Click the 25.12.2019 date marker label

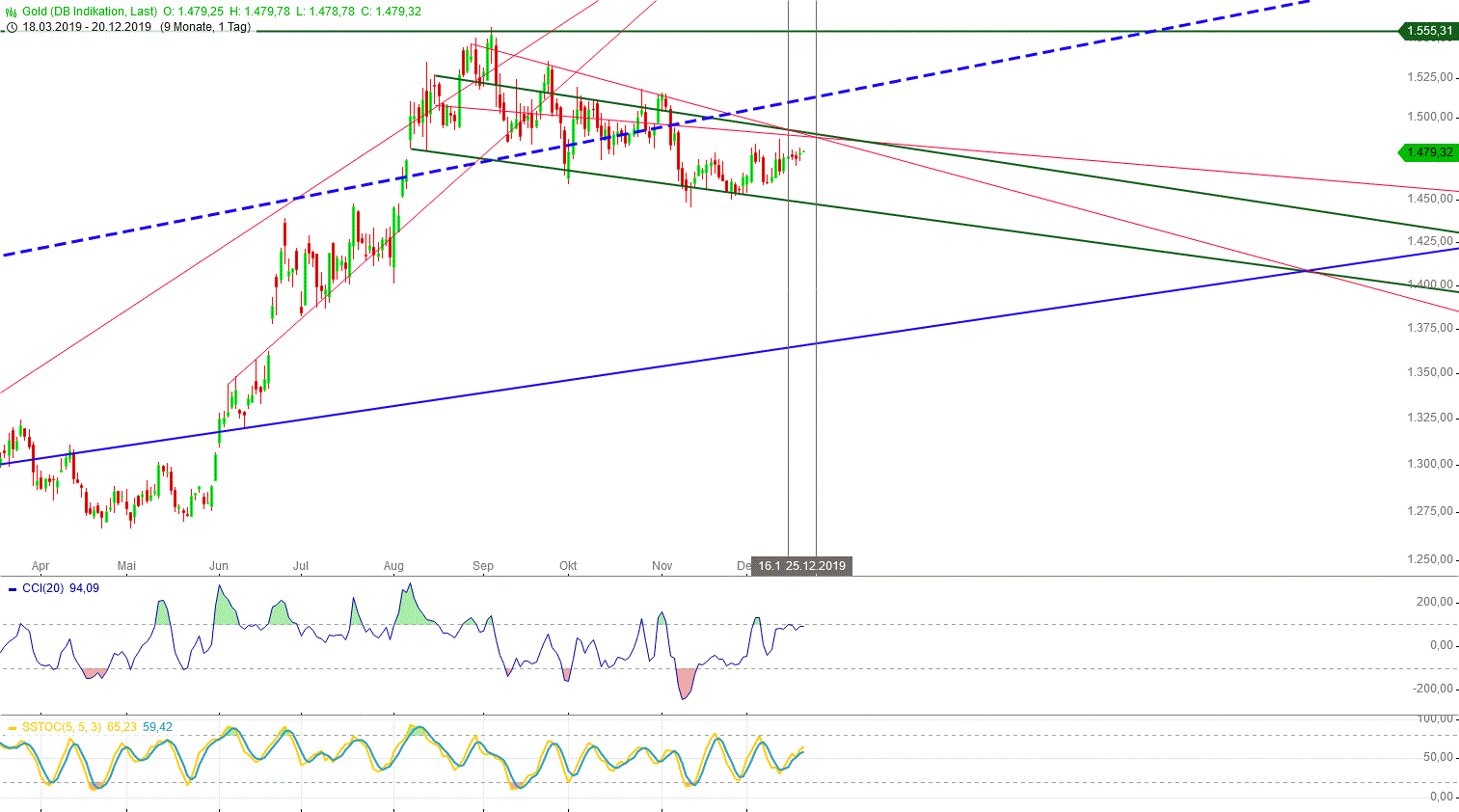816,566
